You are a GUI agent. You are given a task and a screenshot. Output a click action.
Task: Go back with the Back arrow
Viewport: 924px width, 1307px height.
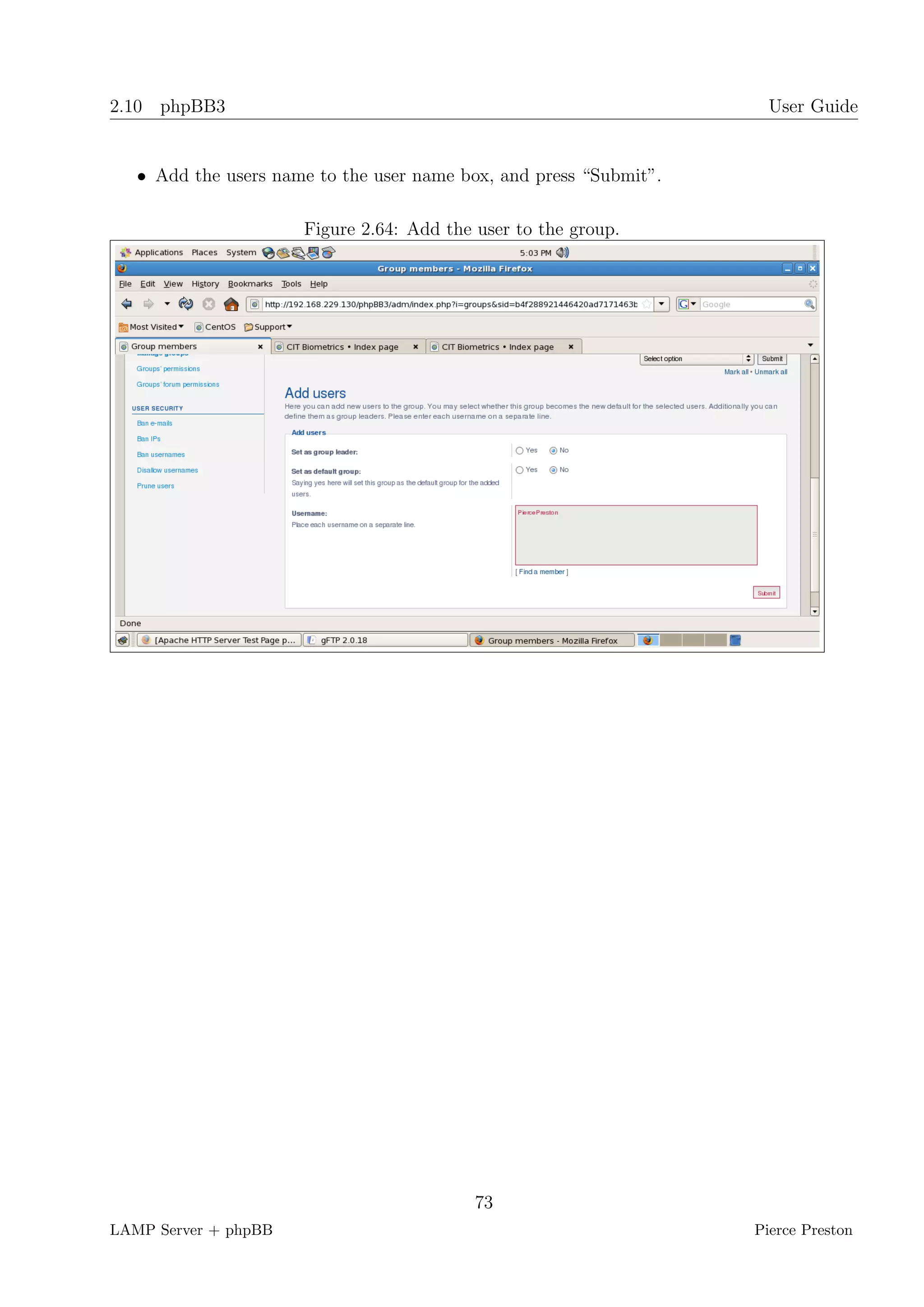pos(126,304)
